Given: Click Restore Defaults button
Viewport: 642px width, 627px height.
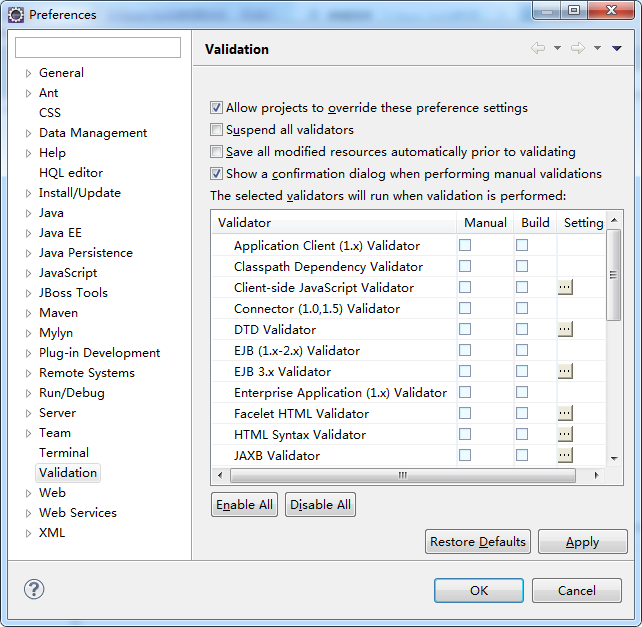Looking at the screenshot, I should (x=478, y=541).
